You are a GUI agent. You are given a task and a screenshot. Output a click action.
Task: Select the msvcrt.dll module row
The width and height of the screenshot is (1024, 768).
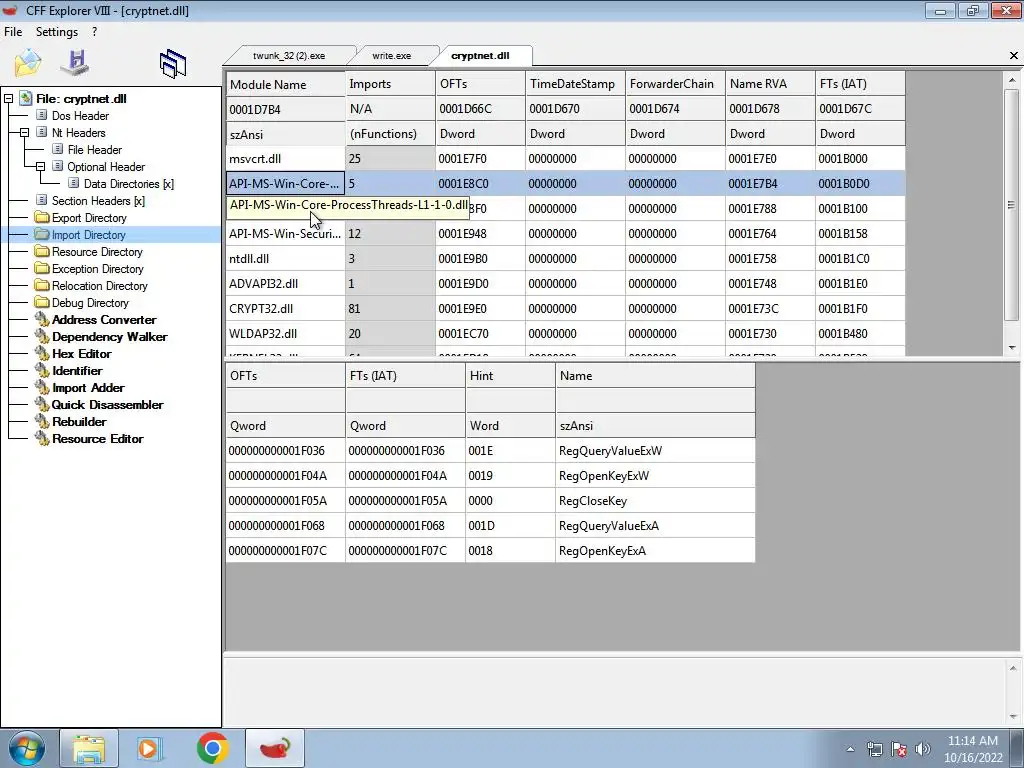(566, 159)
